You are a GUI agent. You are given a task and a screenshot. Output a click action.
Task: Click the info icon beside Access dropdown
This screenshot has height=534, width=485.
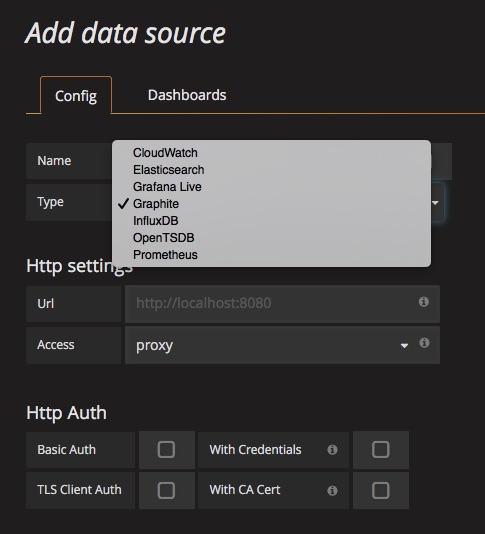[424, 343]
